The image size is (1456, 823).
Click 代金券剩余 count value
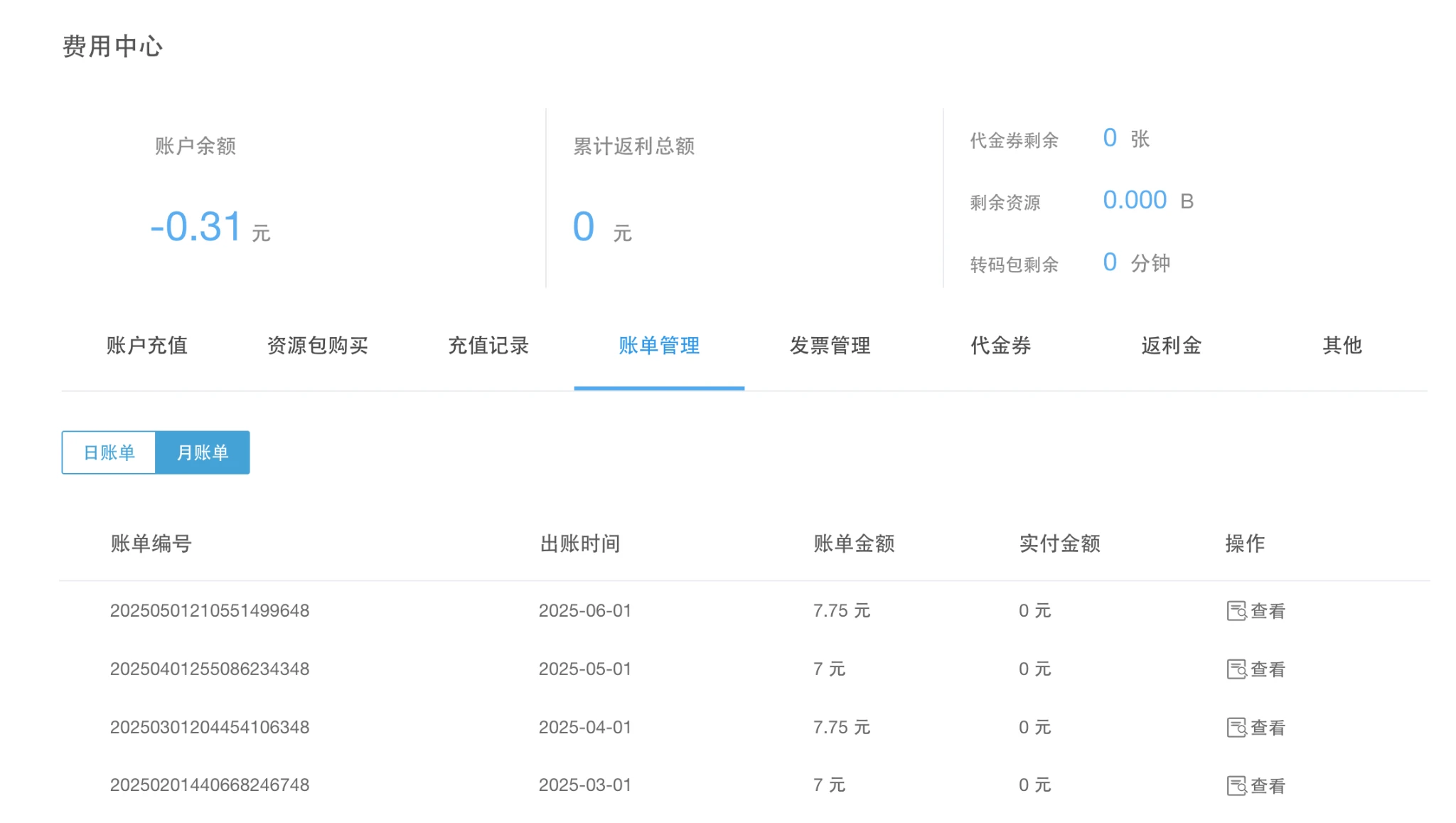1109,138
